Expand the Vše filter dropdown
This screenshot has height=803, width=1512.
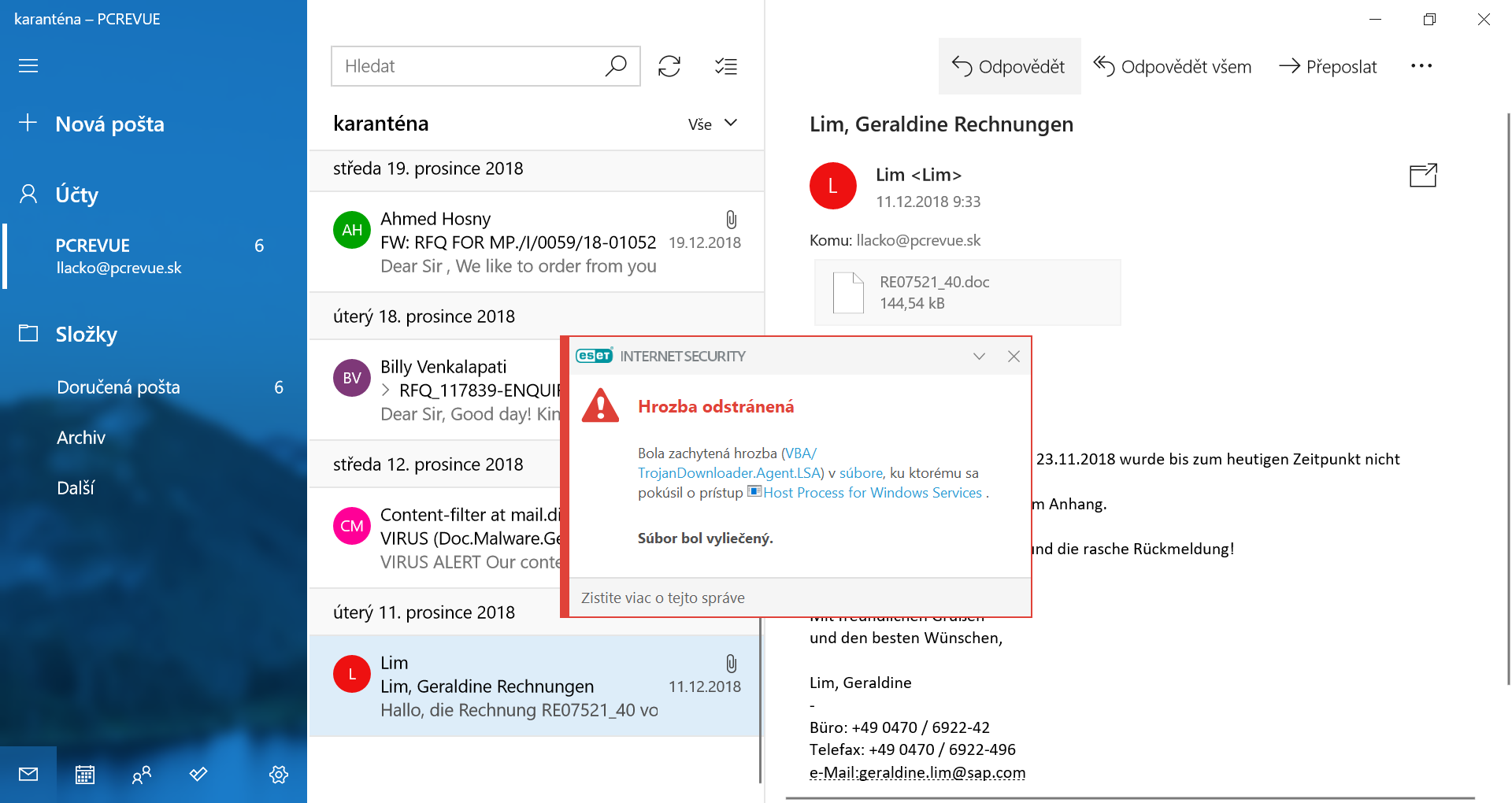click(x=713, y=124)
